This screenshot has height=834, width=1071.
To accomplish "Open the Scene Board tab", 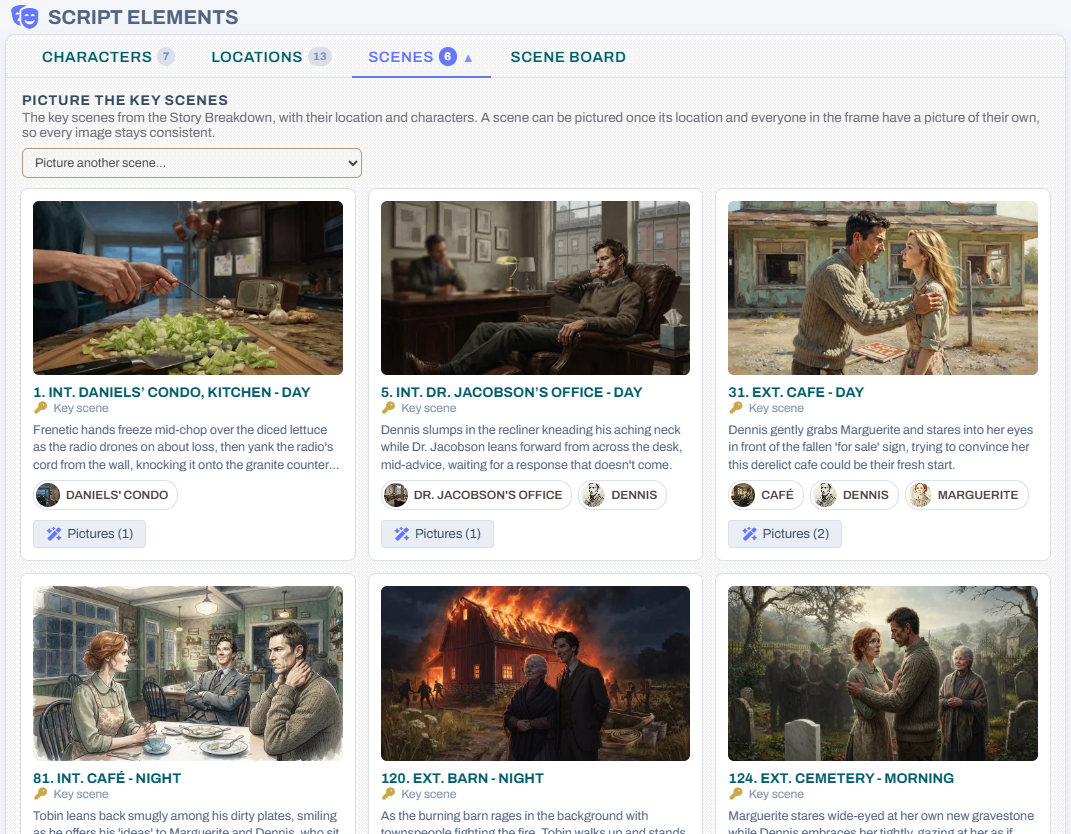I will [568, 57].
